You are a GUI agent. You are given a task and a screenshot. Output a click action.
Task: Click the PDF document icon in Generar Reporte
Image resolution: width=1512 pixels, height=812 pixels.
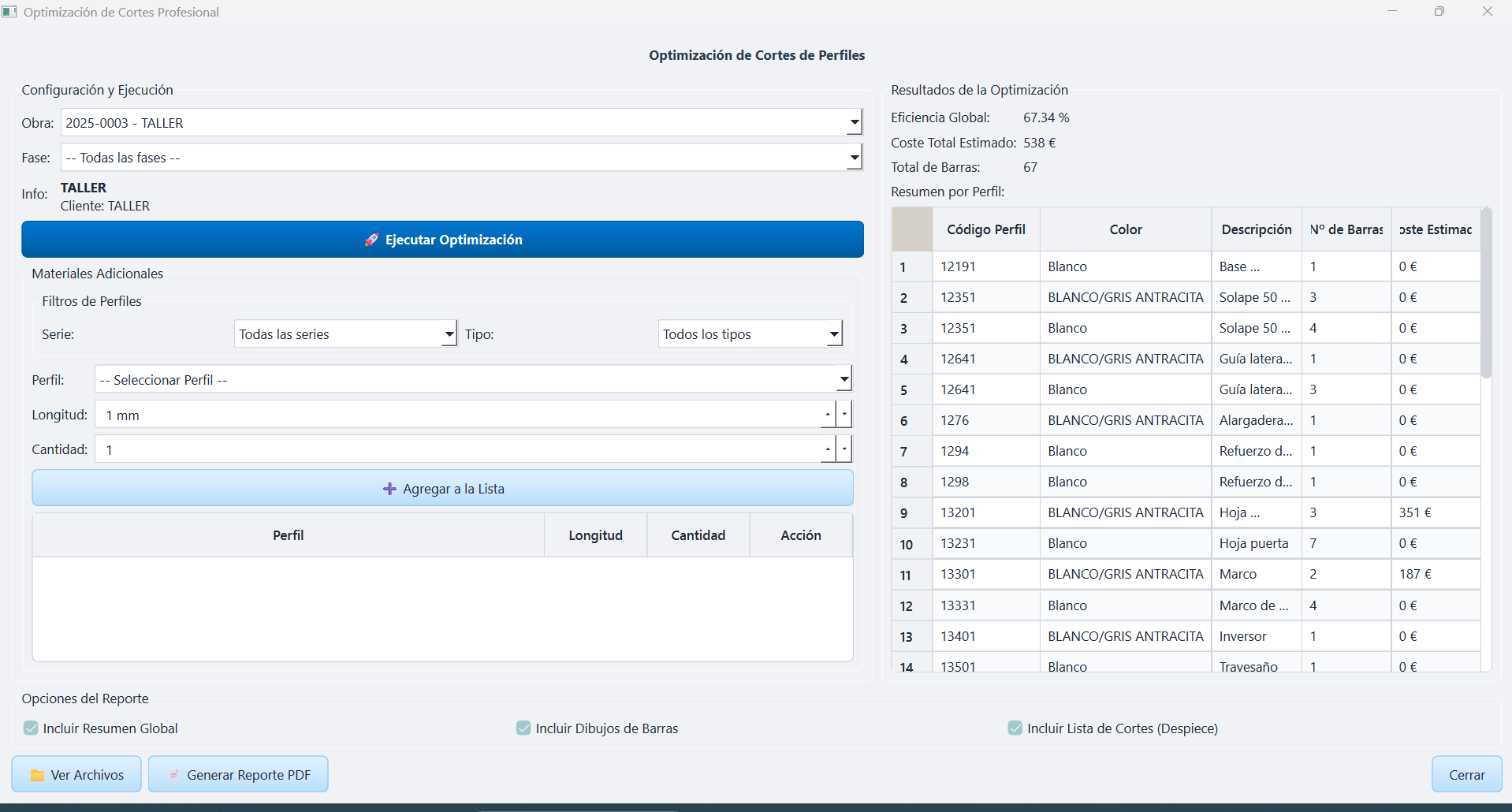[174, 775]
